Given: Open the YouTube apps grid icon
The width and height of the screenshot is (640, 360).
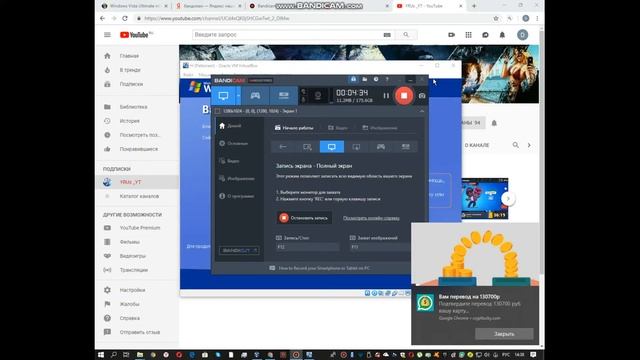Looking at the screenshot, I should [x=469, y=35].
